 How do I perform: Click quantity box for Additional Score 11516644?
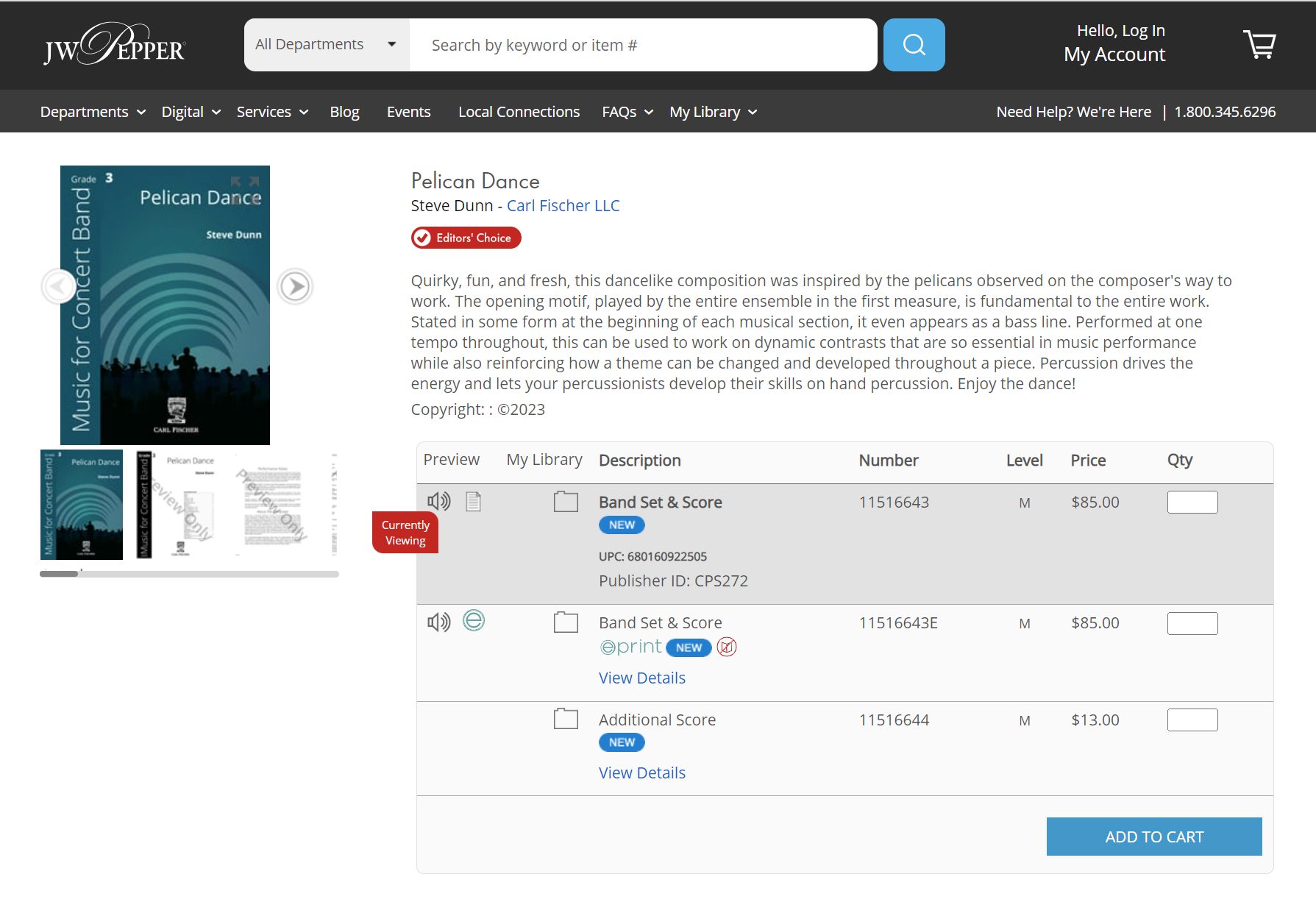click(1192, 720)
